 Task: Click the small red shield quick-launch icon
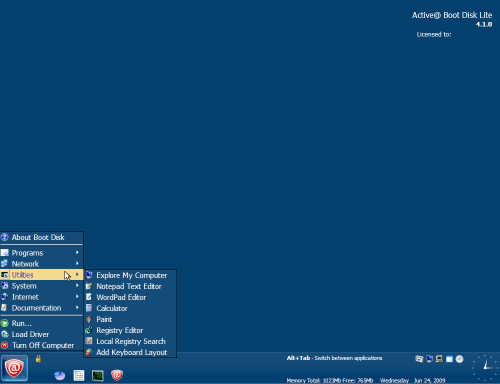pos(117,375)
